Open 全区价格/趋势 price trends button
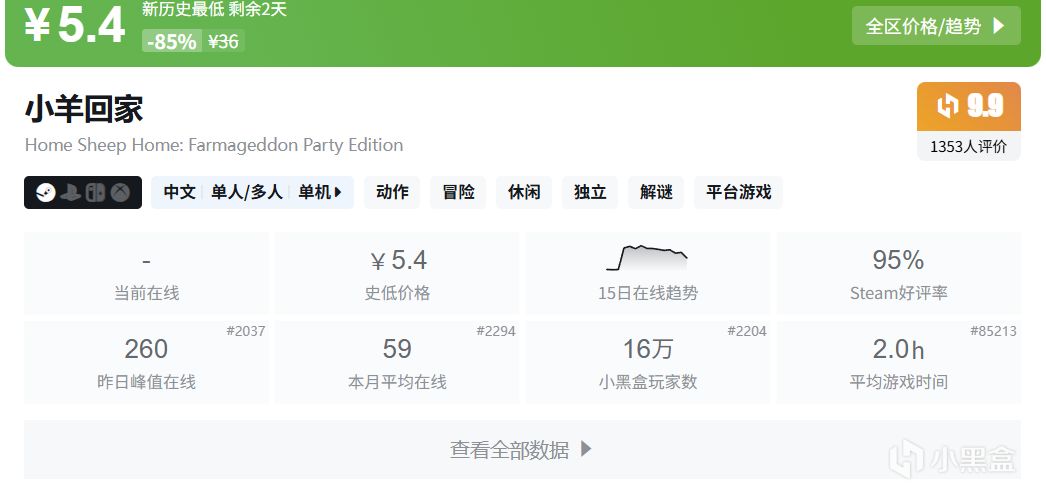This screenshot has height=492, width=1046. [936, 26]
